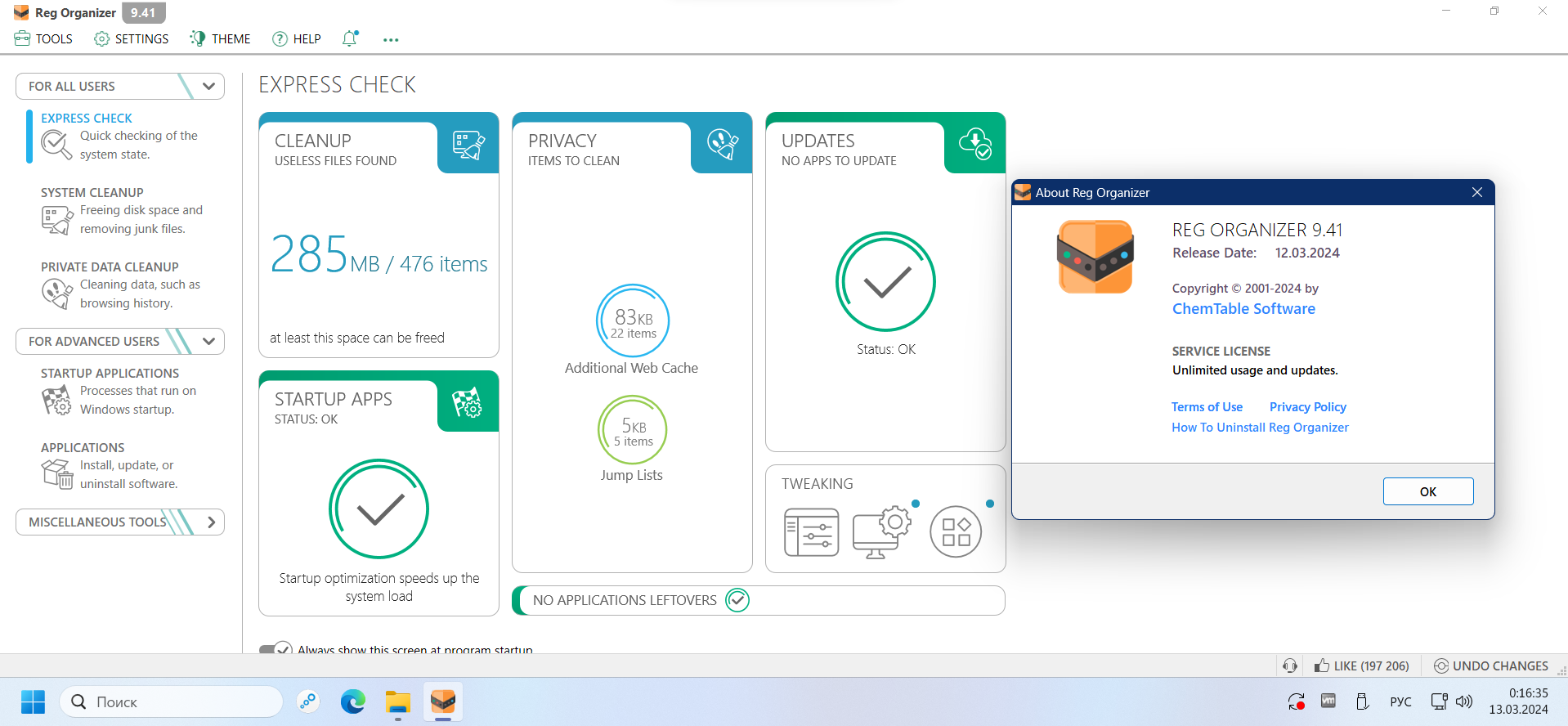
Task: Click the Applications box and trash icon
Action: (x=56, y=474)
